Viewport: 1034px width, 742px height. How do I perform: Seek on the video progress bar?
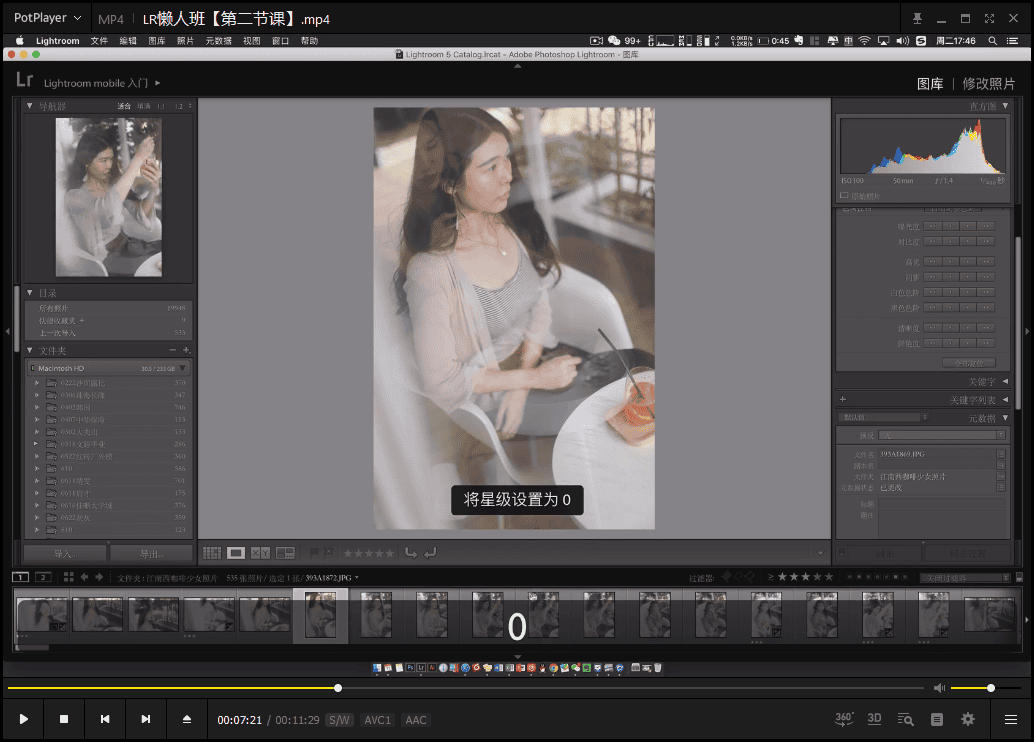coord(466,688)
